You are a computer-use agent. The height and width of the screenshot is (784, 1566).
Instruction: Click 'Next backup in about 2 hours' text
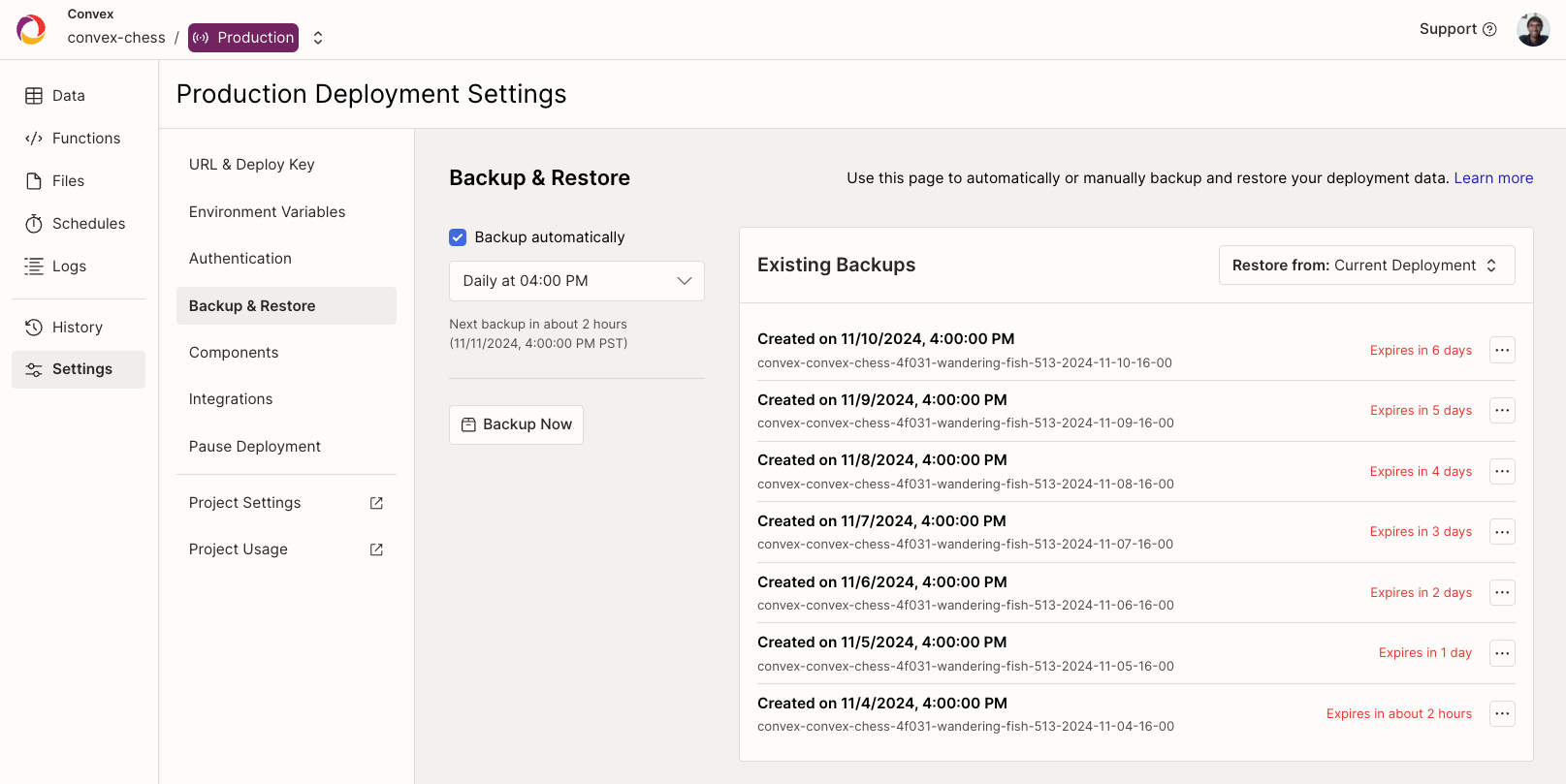point(538,325)
